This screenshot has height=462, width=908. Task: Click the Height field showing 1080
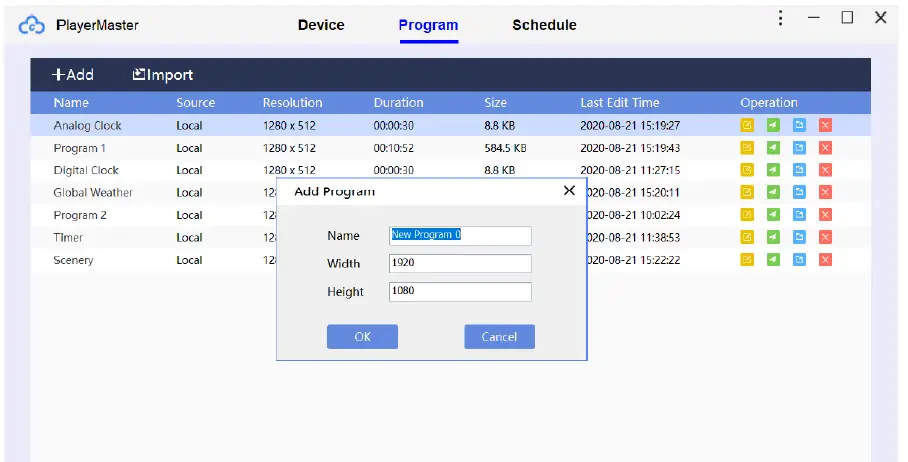(x=460, y=292)
